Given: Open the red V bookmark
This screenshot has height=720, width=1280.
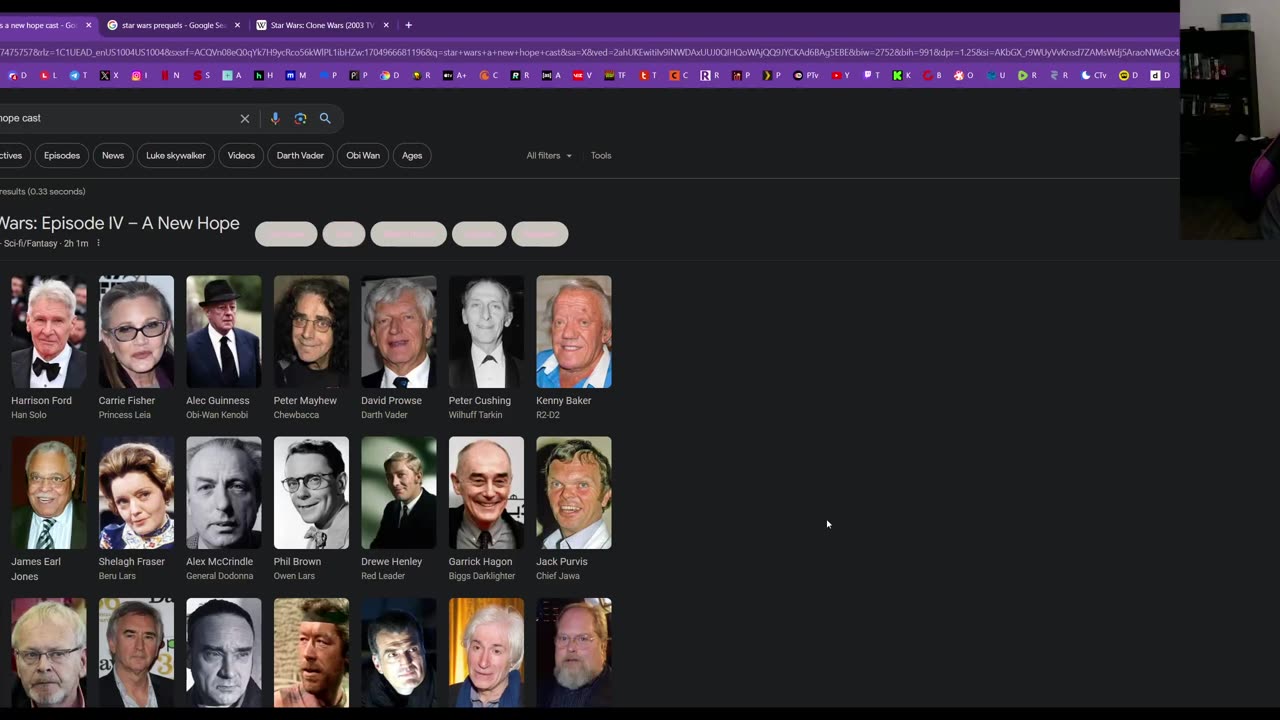Looking at the screenshot, I should (x=583, y=75).
